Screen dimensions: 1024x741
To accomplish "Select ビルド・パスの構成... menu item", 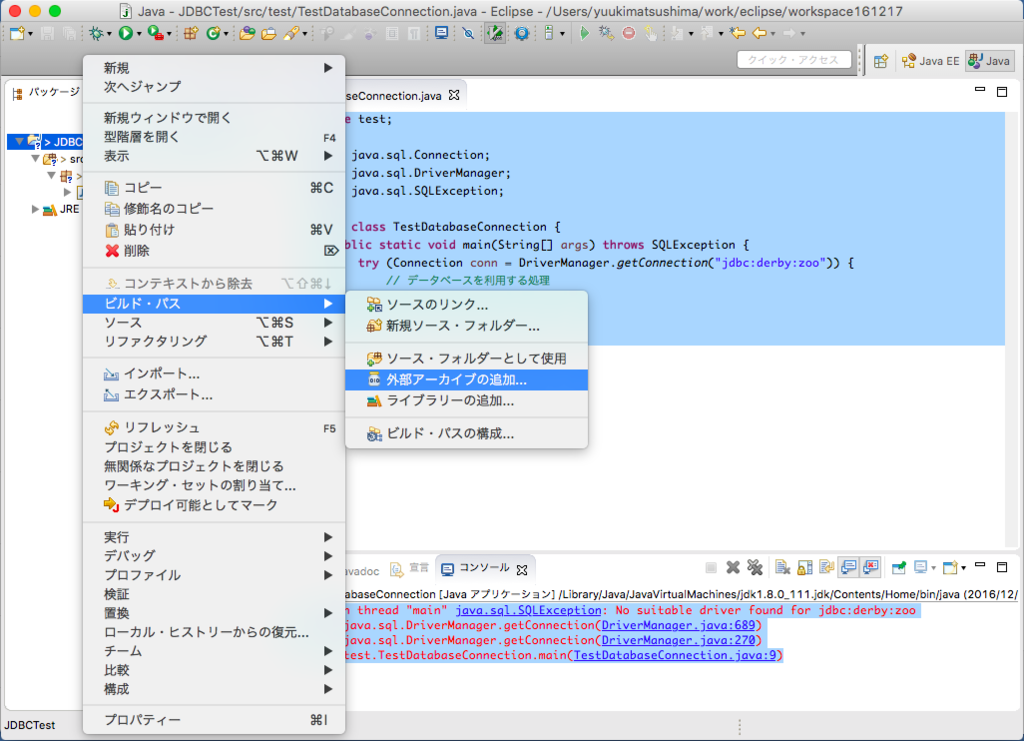I will click(466, 434).
